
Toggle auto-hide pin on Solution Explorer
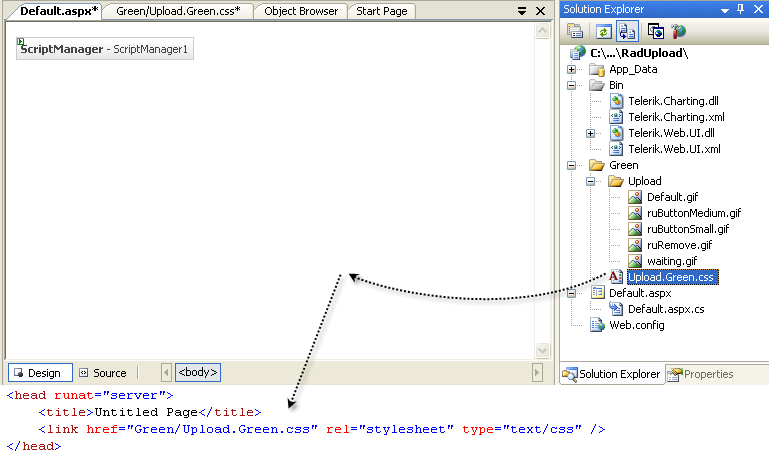click(x=740, y=9)
